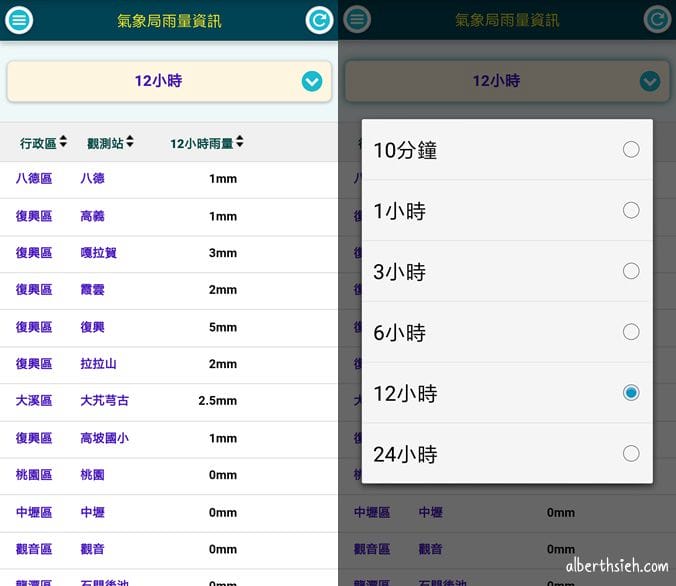Open 中壢 station link in left list

point(92,512)
